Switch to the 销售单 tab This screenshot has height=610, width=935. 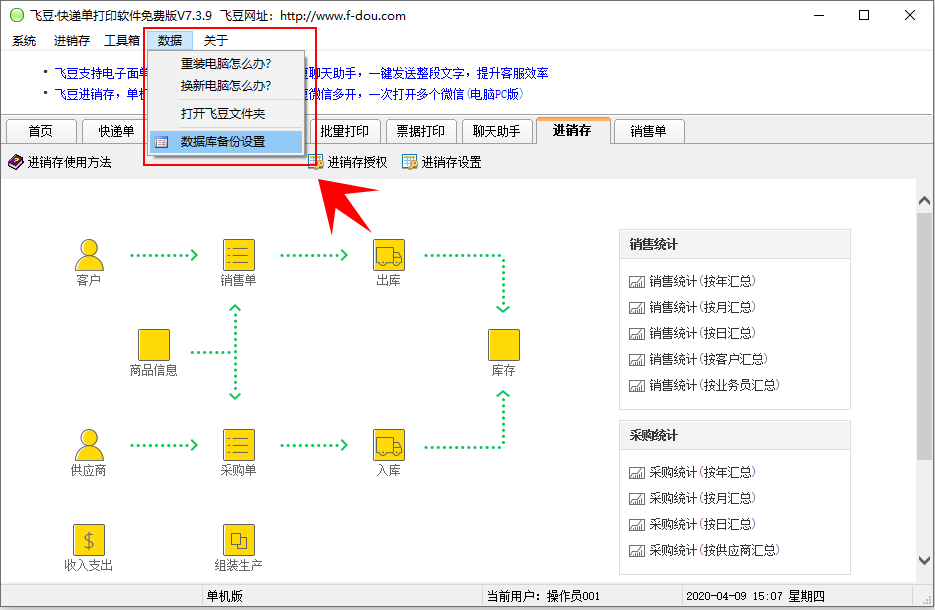649,131
